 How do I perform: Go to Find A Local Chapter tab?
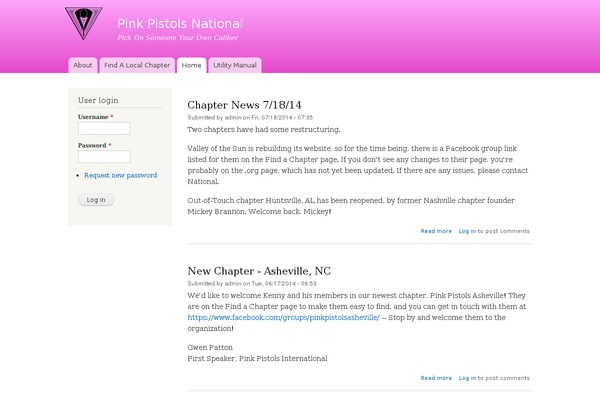tap(137, 65)
